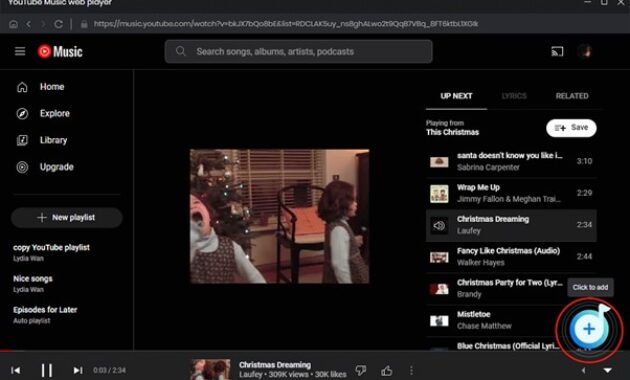Click 'Wrap Me Up' album thumbnail
This screenshot has width=630, height=380.
439,193
